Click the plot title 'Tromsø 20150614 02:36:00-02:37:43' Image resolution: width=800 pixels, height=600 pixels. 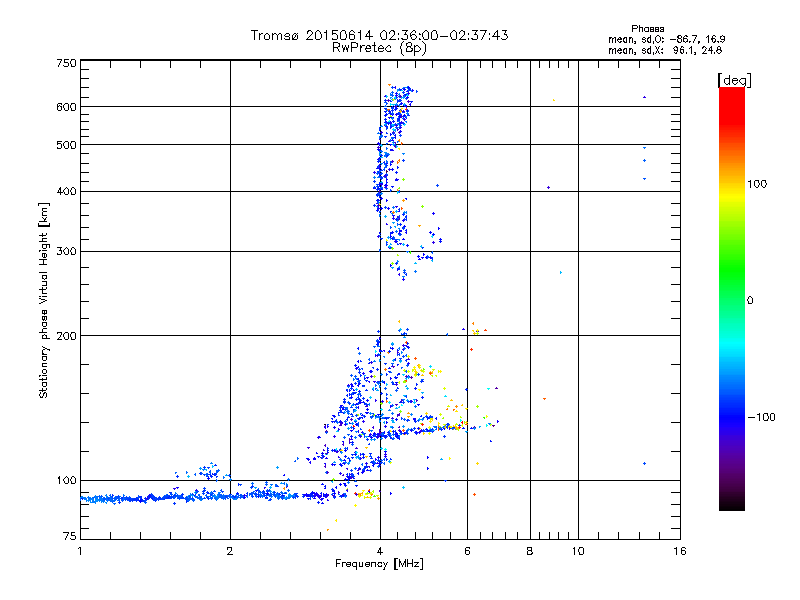point(379,35)
